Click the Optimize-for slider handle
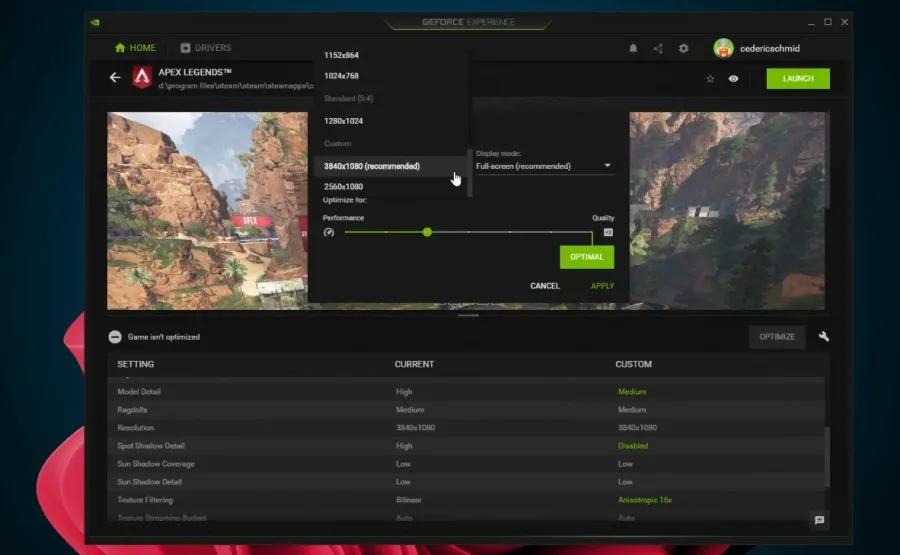The width and height of the screenshot is (900, 555). click(427, 232)
